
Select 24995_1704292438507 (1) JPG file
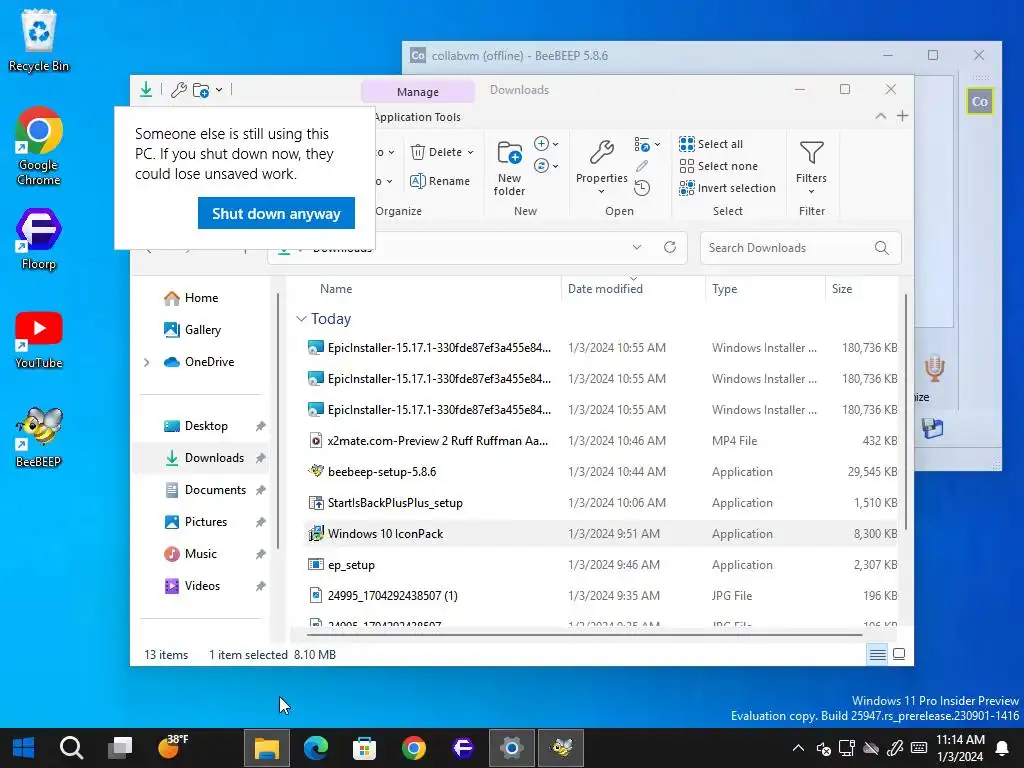(601, 596)
